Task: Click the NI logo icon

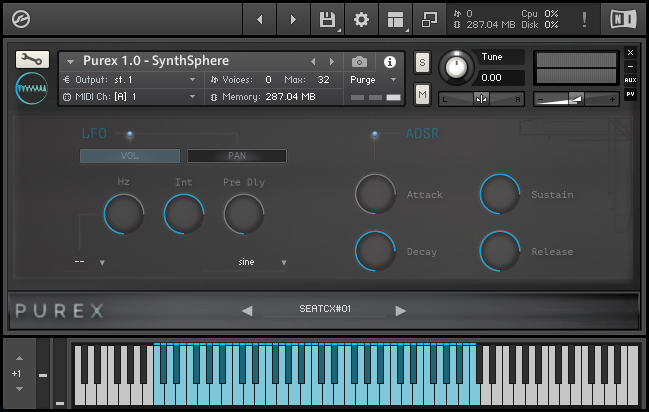Action: tap(623, 19)
